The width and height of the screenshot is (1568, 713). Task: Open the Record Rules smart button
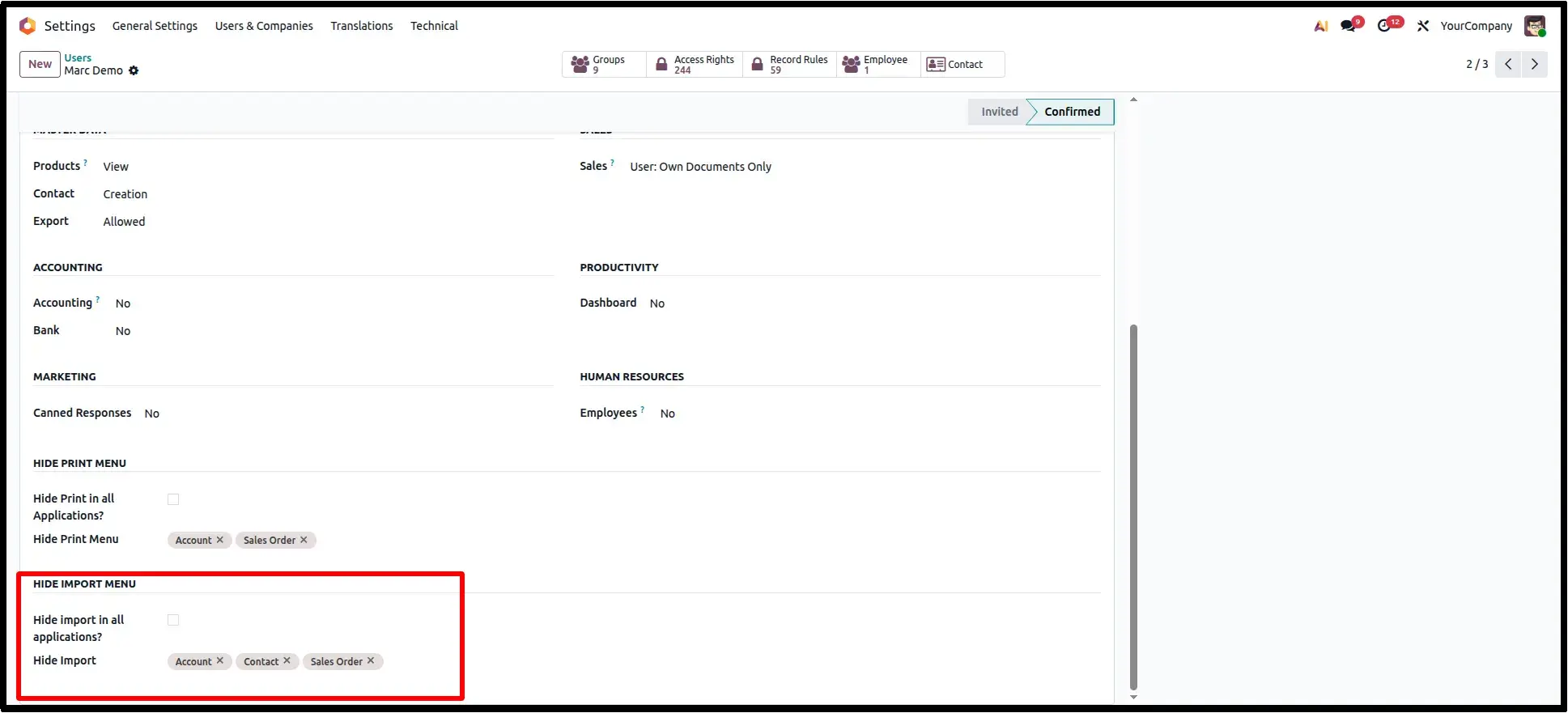tap(789, 64)
